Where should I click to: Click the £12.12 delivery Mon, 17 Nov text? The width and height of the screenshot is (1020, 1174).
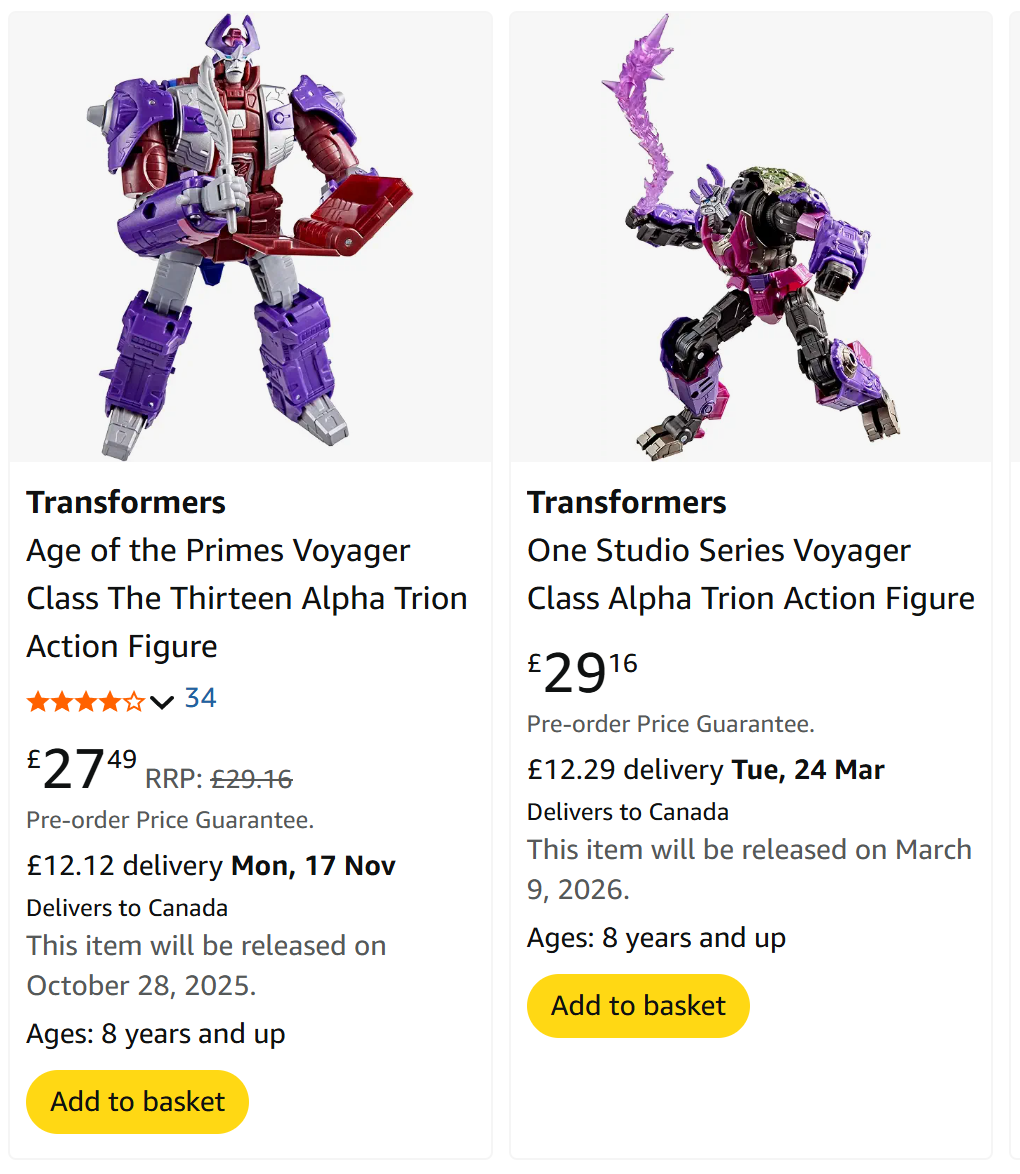pyautogui.click(x=211, y=865)
